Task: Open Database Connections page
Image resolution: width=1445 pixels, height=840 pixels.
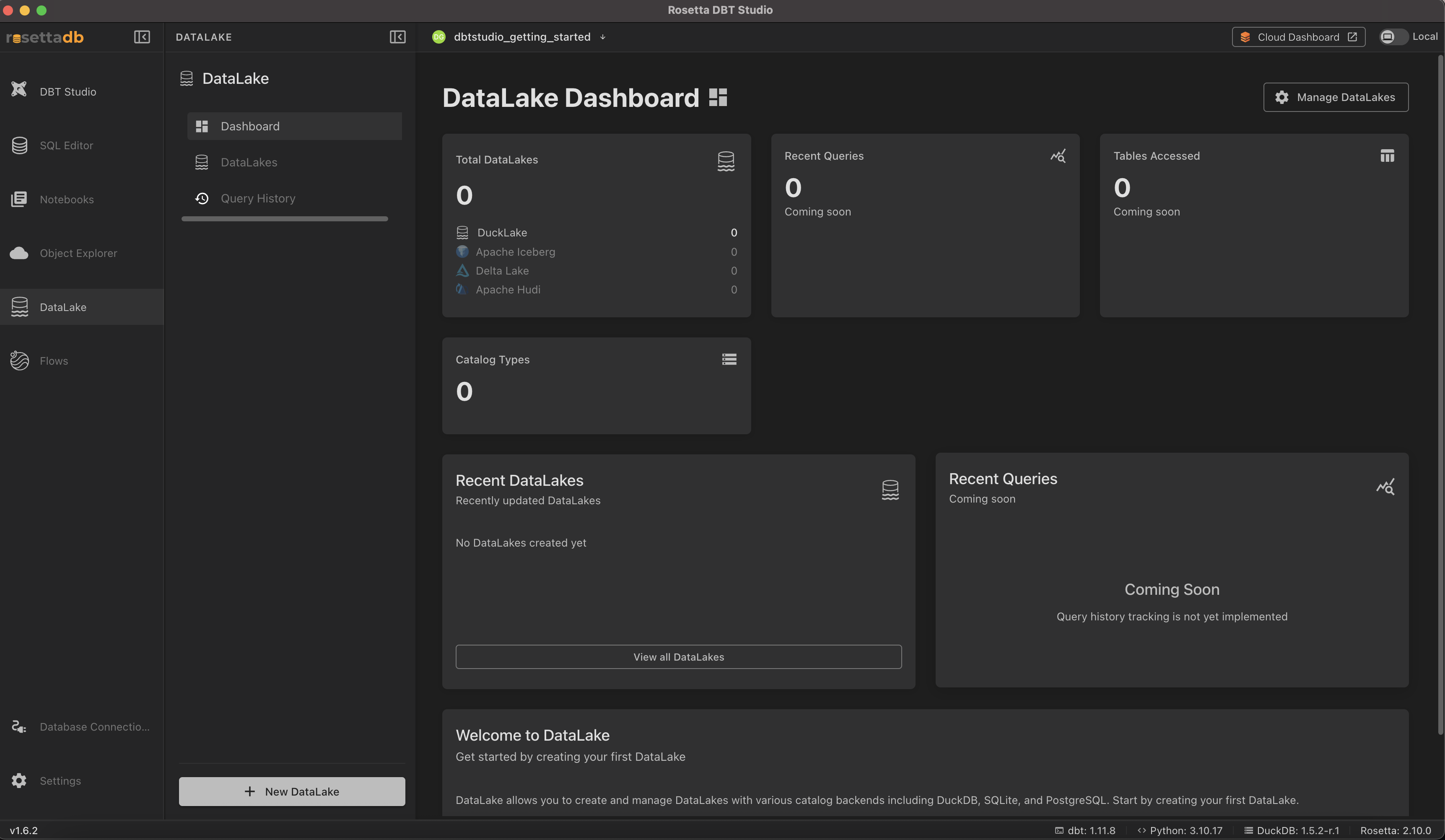Action: tap(81, 726)
